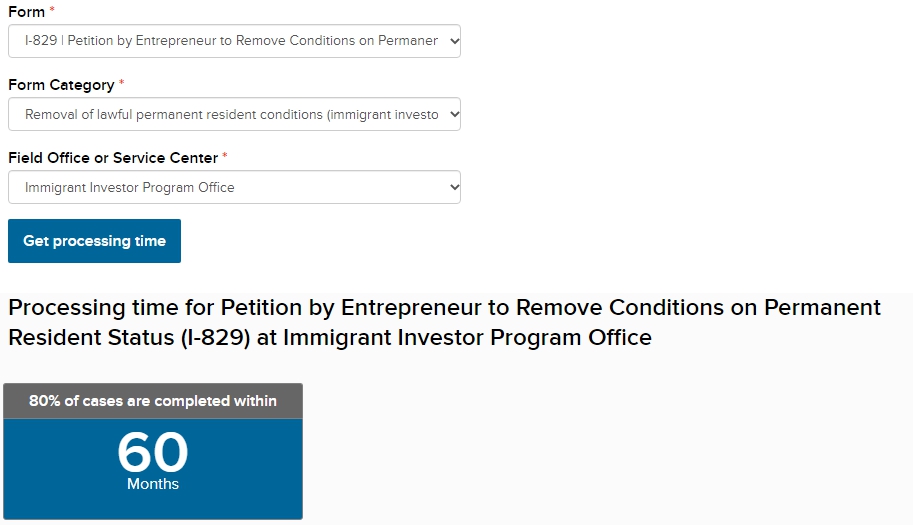Image resolution: width=913 pixels, height=525 pixels.
Task: Click the chevron beside Immigrant Investor Program Office
Action: [455, 187]
